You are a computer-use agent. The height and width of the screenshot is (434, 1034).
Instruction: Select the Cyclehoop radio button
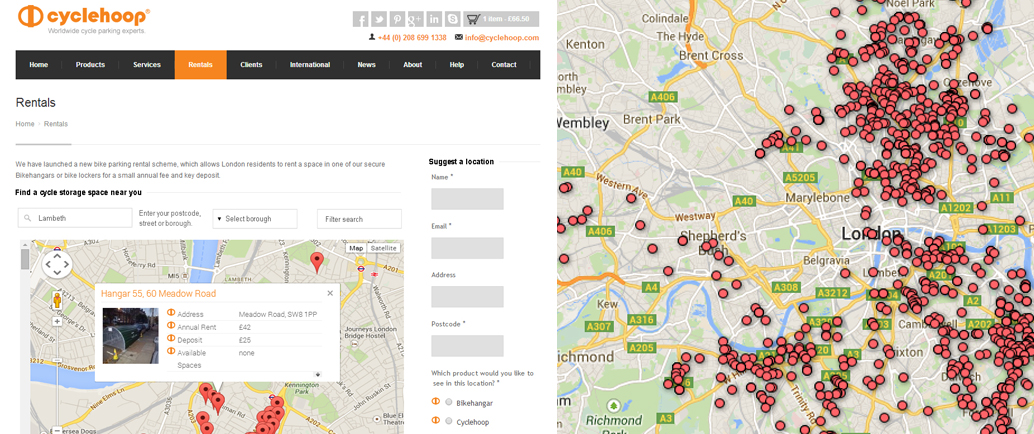tap(449, 421)
